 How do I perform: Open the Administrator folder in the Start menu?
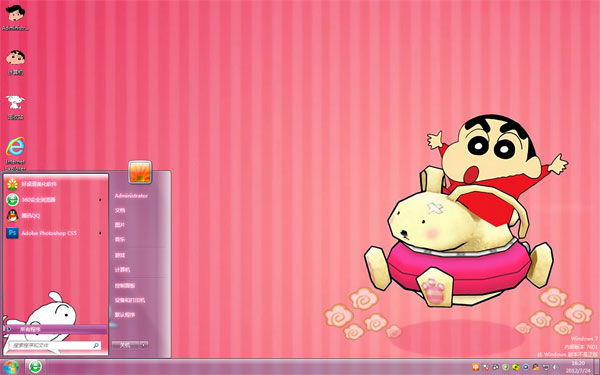click(131, 196)
